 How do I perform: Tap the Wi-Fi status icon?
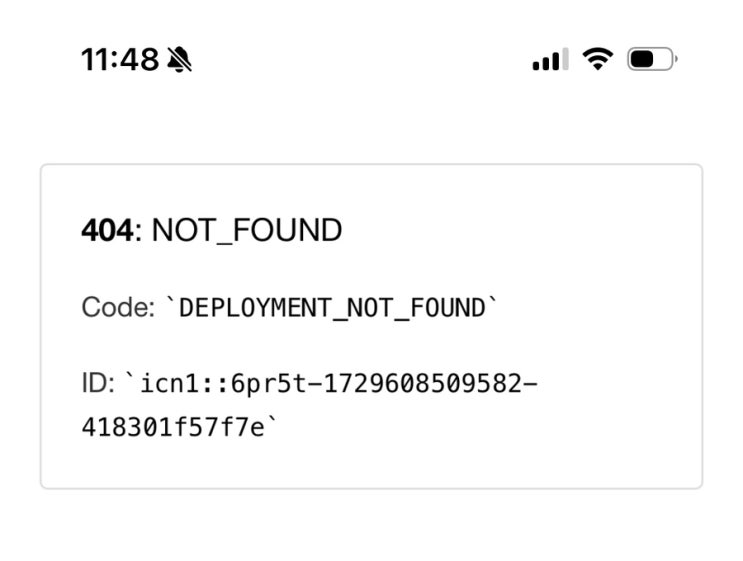click(598, 60)
